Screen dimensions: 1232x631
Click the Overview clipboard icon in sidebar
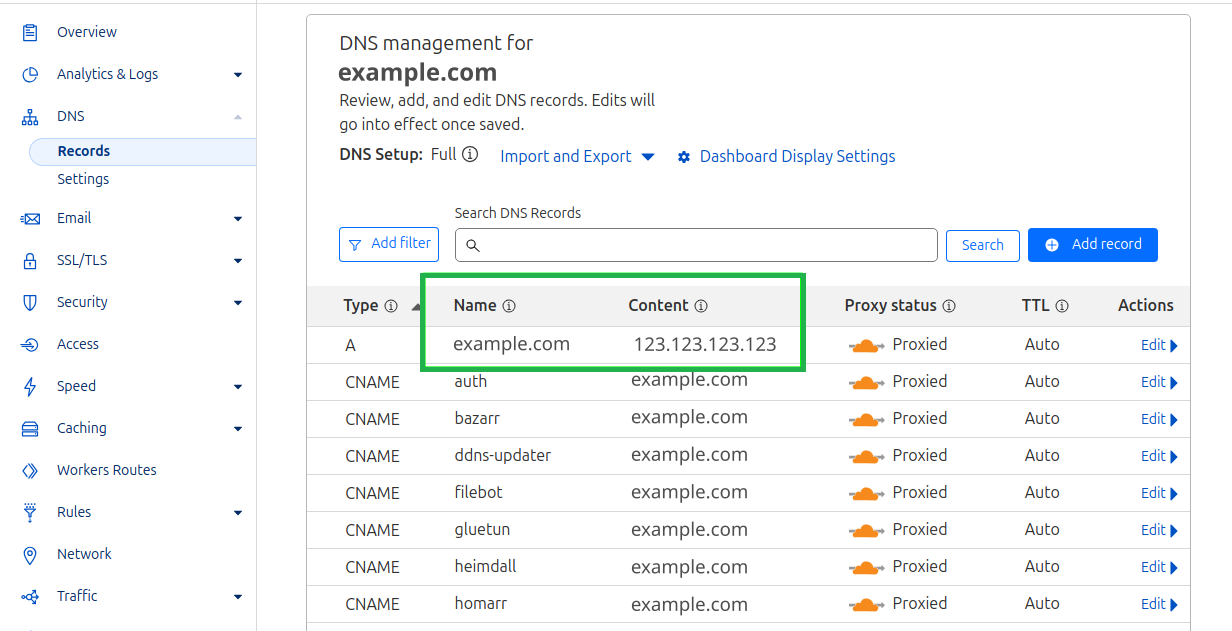click(30, 33)
